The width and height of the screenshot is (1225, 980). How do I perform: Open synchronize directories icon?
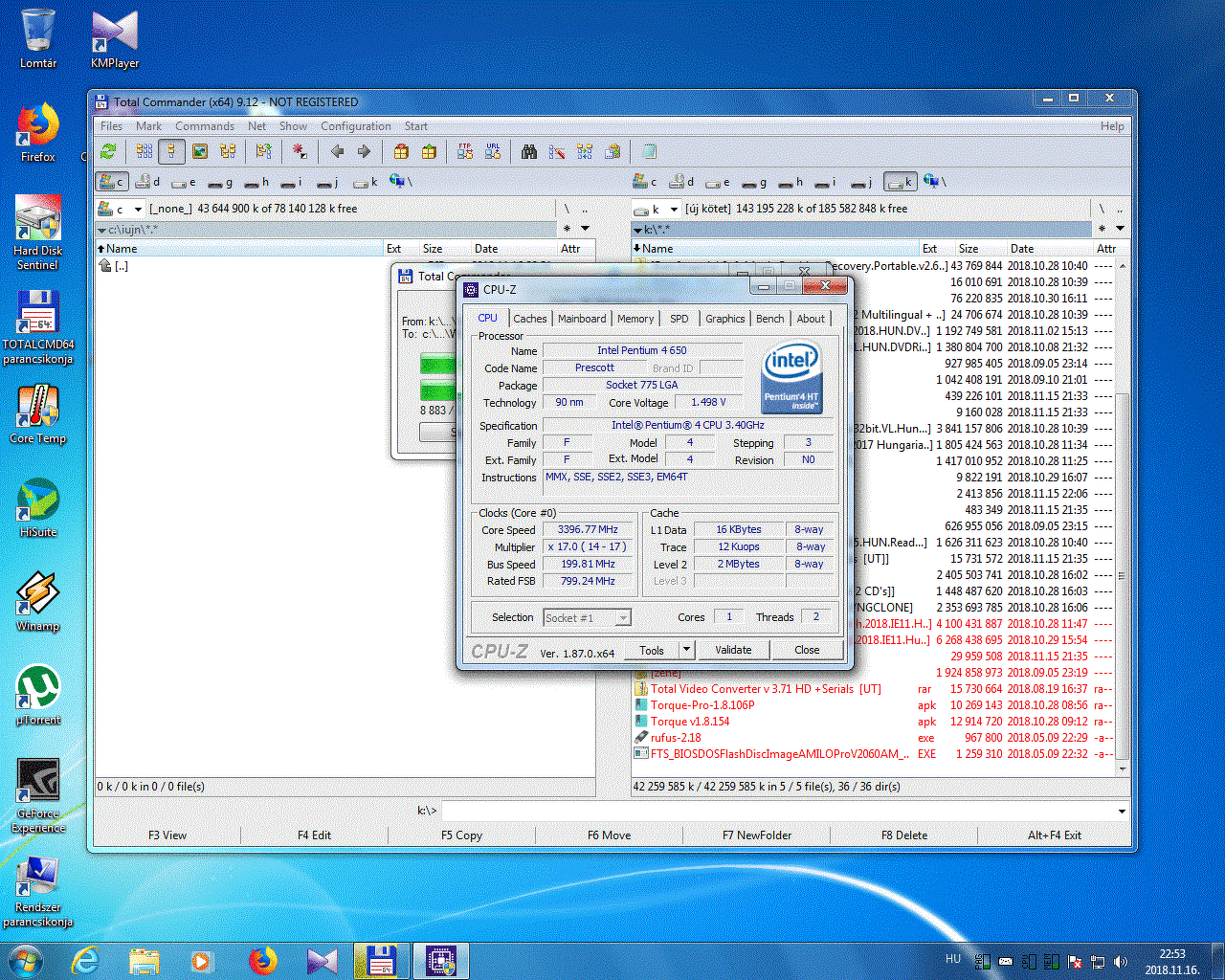click(x=585, y=151)
